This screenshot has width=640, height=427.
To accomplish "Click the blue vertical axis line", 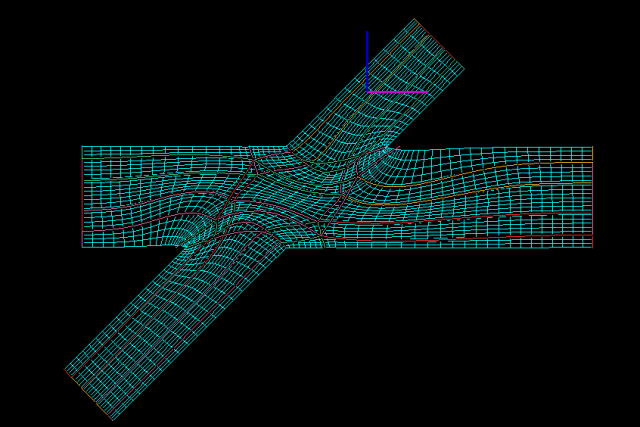I will click(367, 62).
